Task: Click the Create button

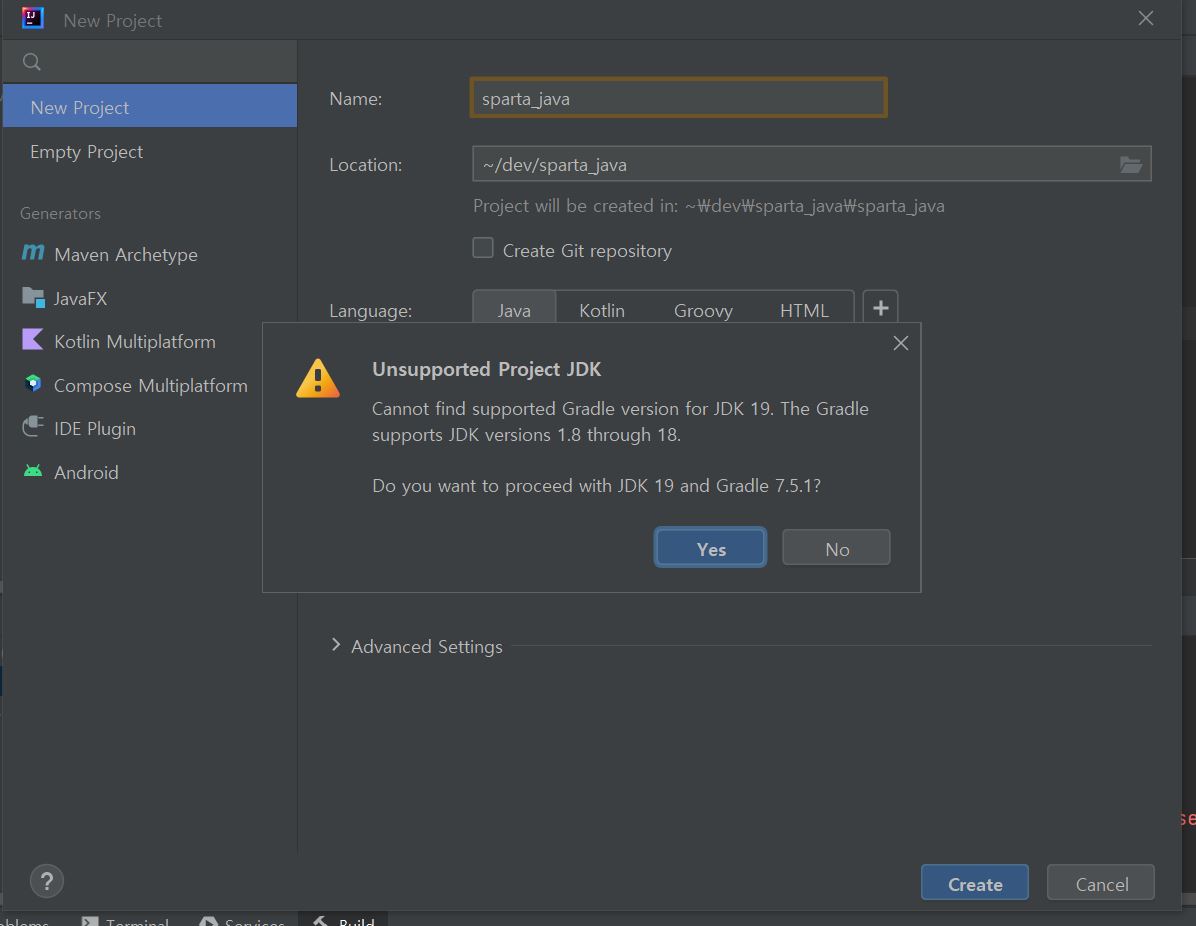Action: tap(975, 883)
